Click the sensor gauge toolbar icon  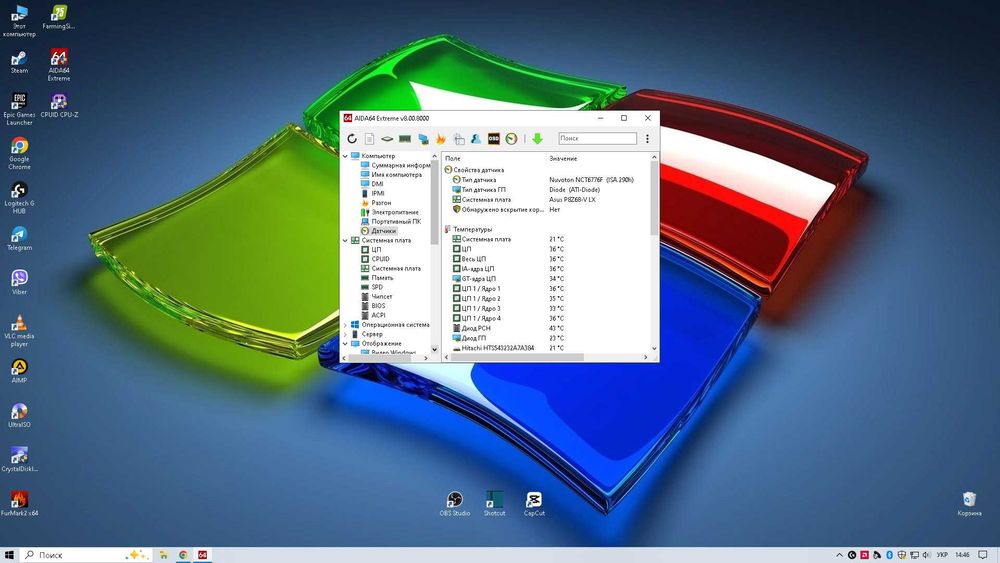click(x=511, y=138)
